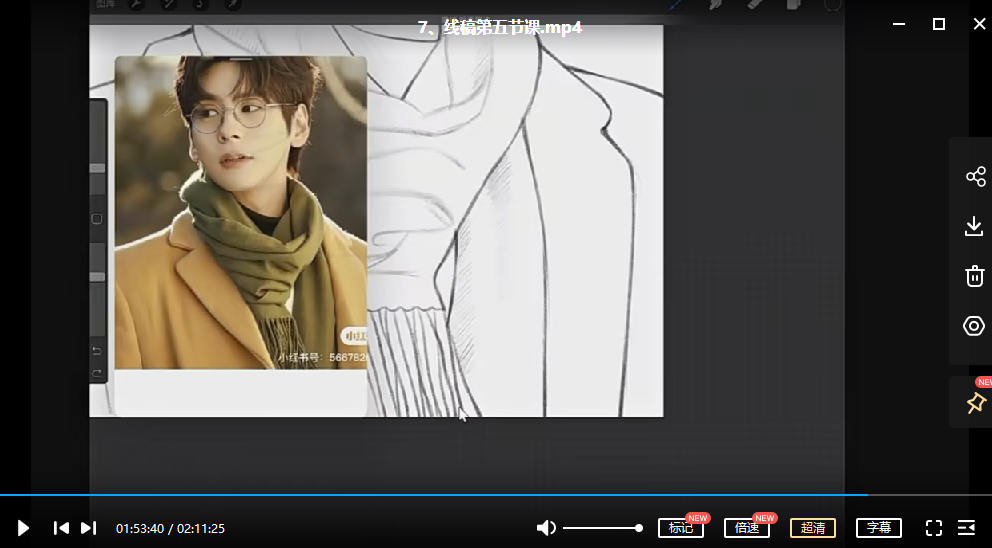992x548 pixels.
Task: Skip to the previous video
Action: (x=61, y=528)
